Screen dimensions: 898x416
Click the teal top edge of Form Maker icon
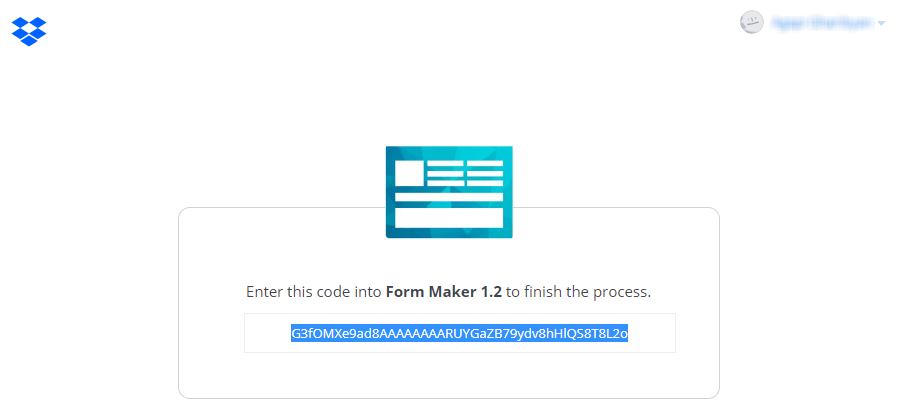coord(449,152)
